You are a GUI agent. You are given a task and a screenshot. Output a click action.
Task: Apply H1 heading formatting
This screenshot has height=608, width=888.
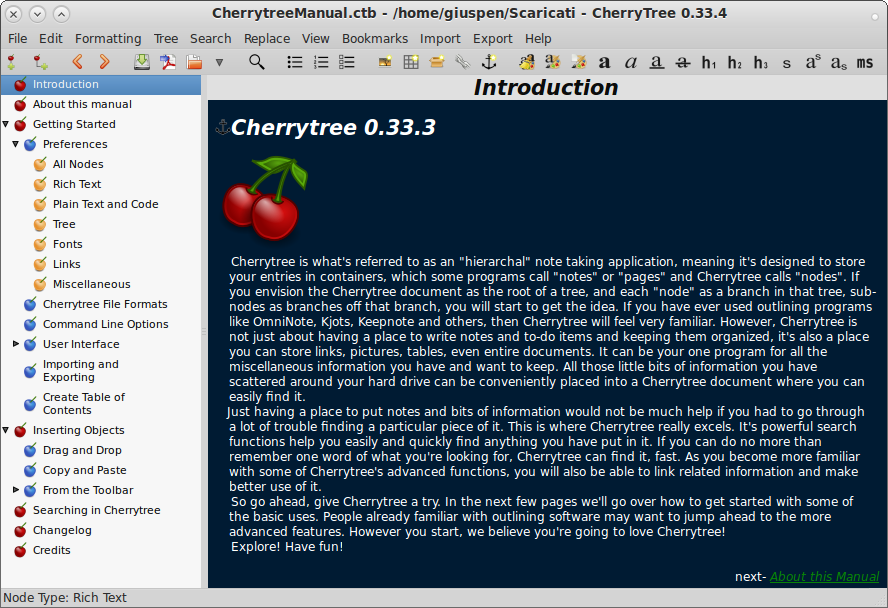pyautogui.click(x=708, y=61)
